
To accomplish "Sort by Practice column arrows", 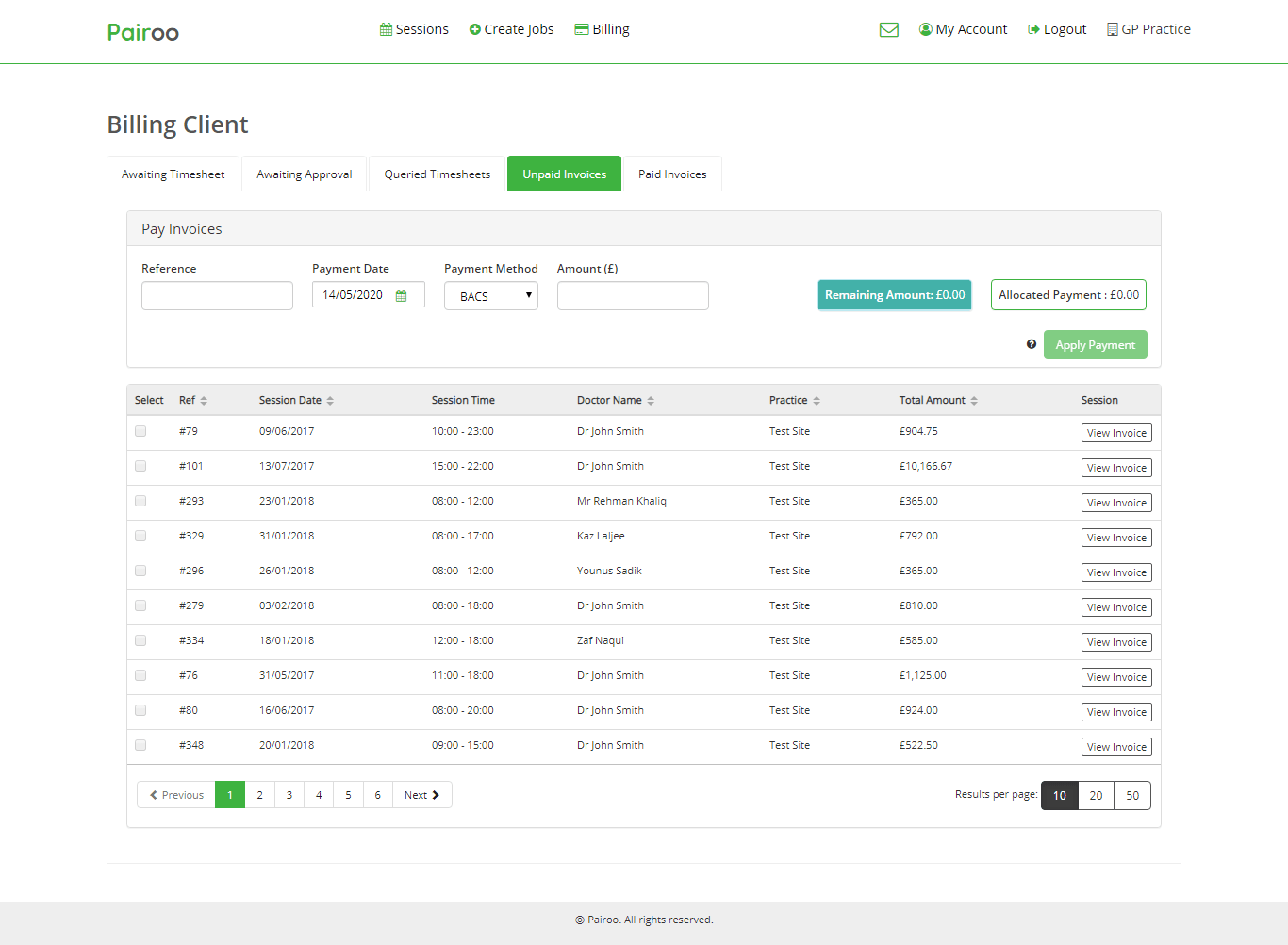I will click(x=817, y=401).
